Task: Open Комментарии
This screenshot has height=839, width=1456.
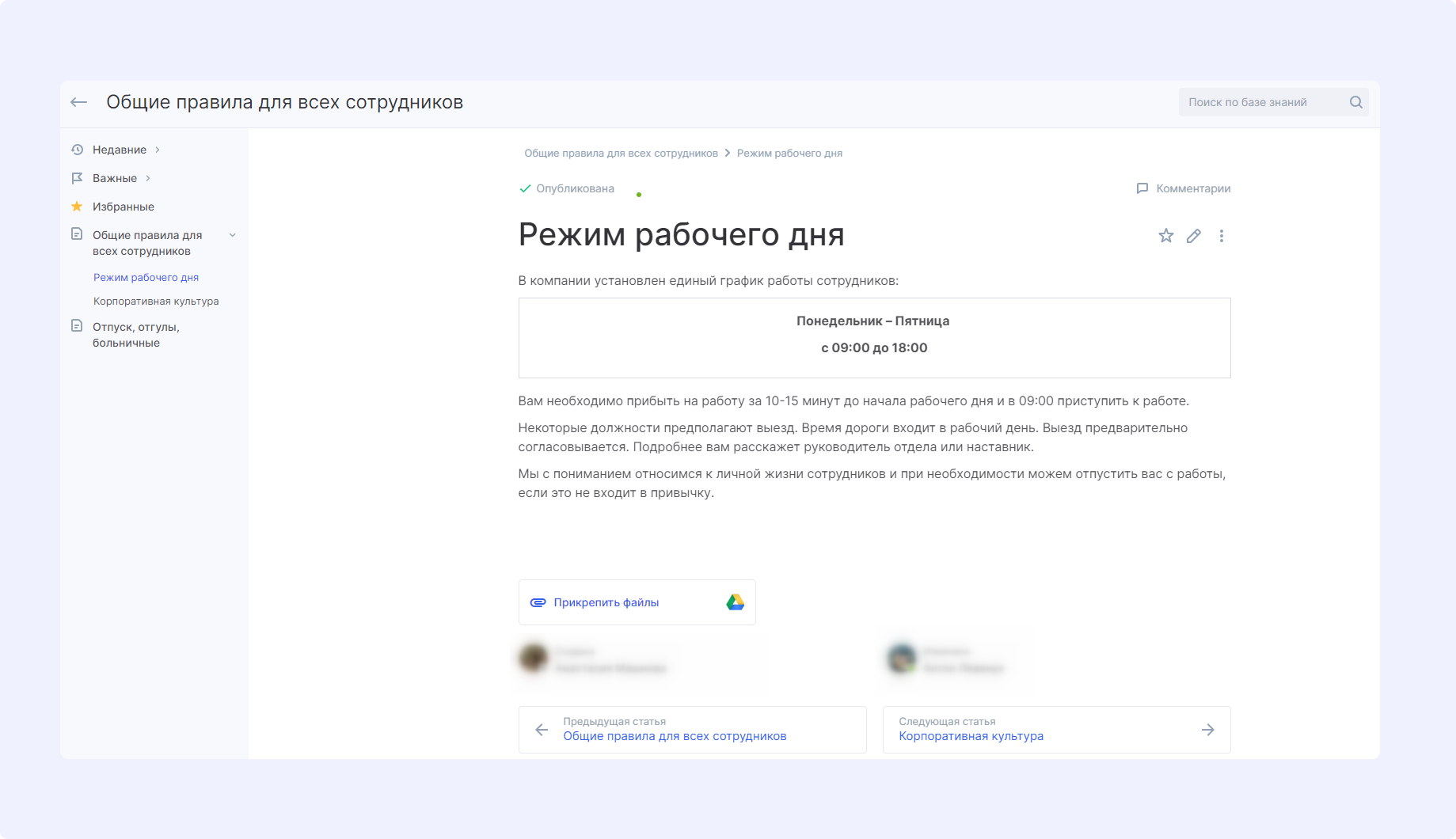Action: coord(1193,188)
